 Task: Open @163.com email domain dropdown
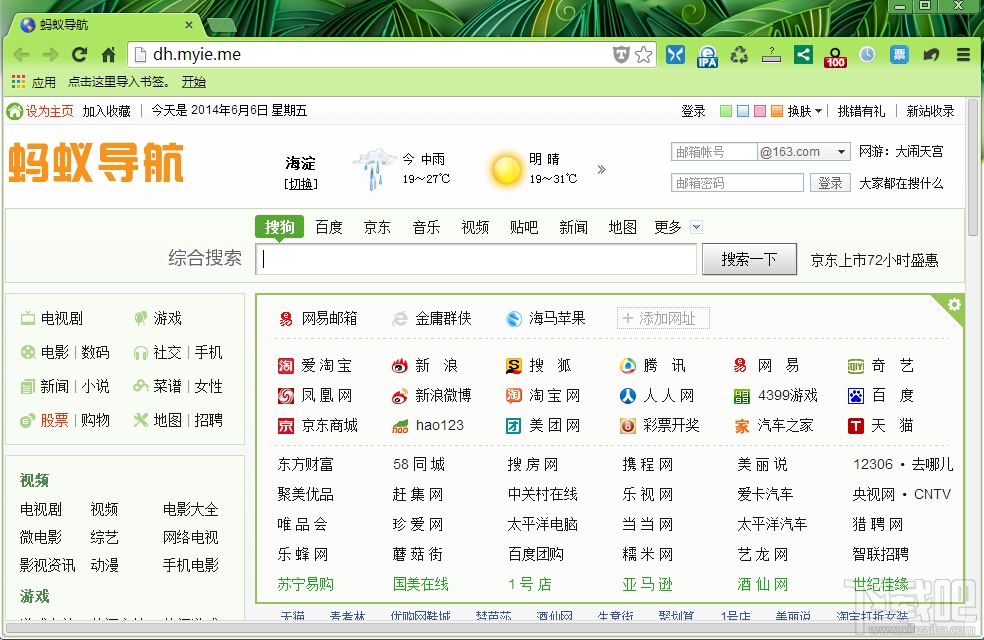point(804,152)
